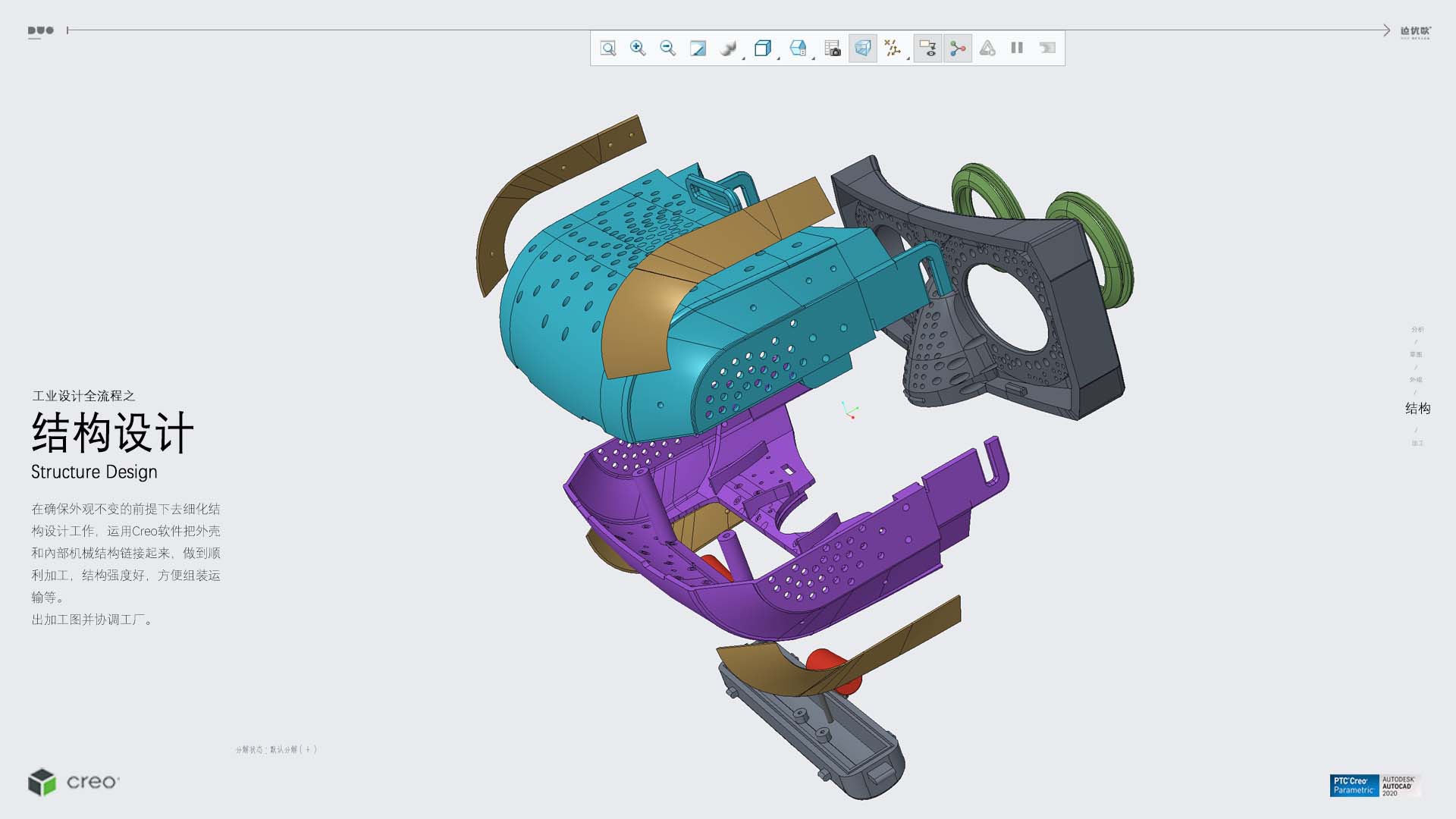Toggle the Perspective view button
Screen dimensions: 1456x819
point(862,49)
